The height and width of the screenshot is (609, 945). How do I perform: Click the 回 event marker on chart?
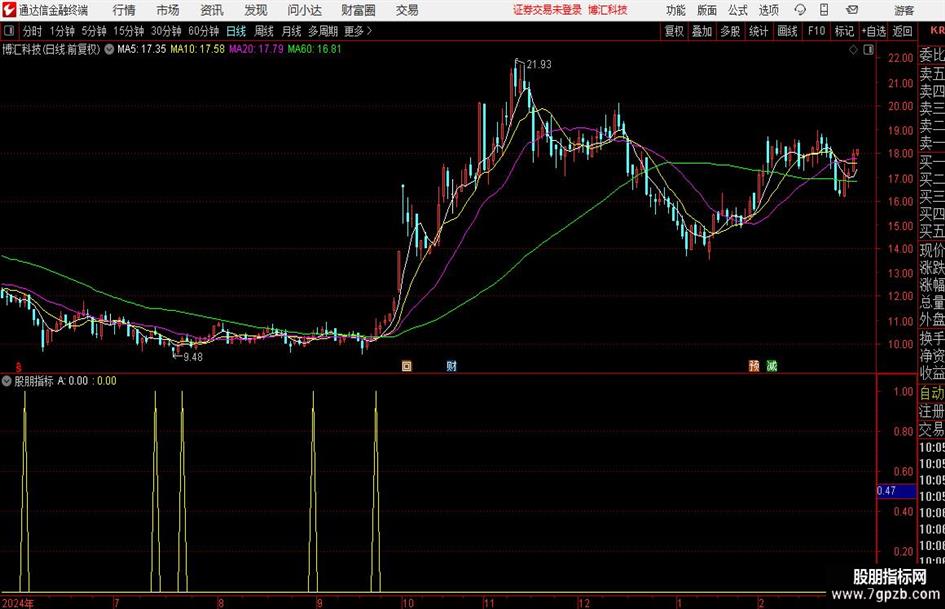pos(407,365)
